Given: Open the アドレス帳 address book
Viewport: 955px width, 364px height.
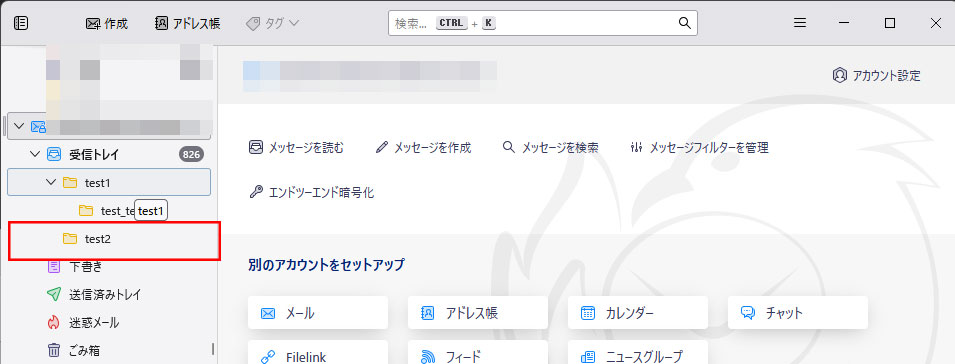Looking at the screenshot, I should tap(188, 24).
